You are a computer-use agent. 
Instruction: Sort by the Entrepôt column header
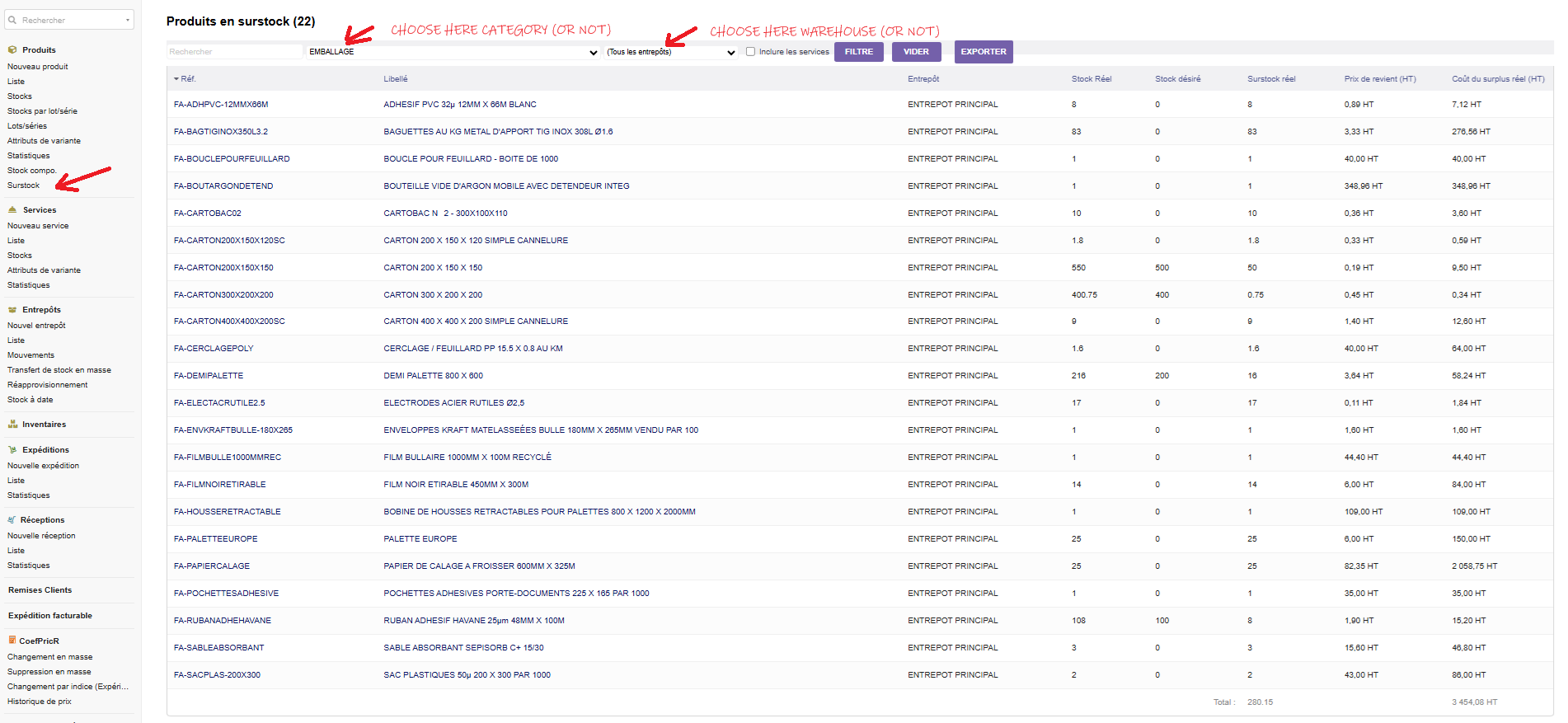[x=923, y=79]
